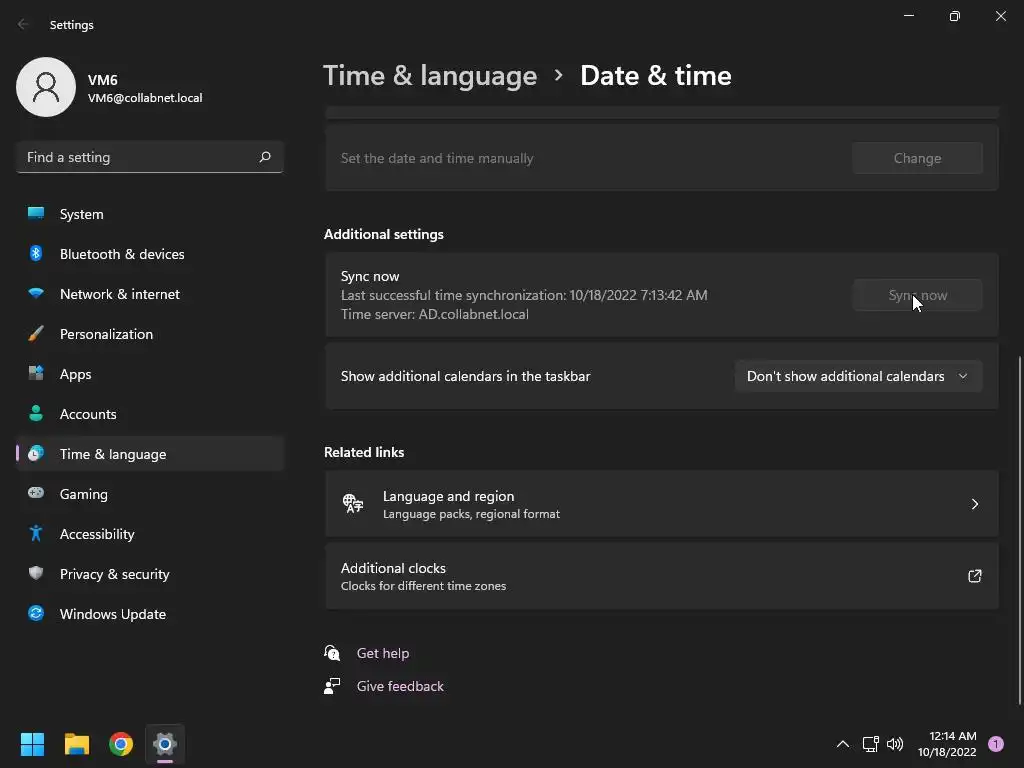Expand the Language and region link chevron
Screen dimensions: 1024x768
tap(974, 504)
